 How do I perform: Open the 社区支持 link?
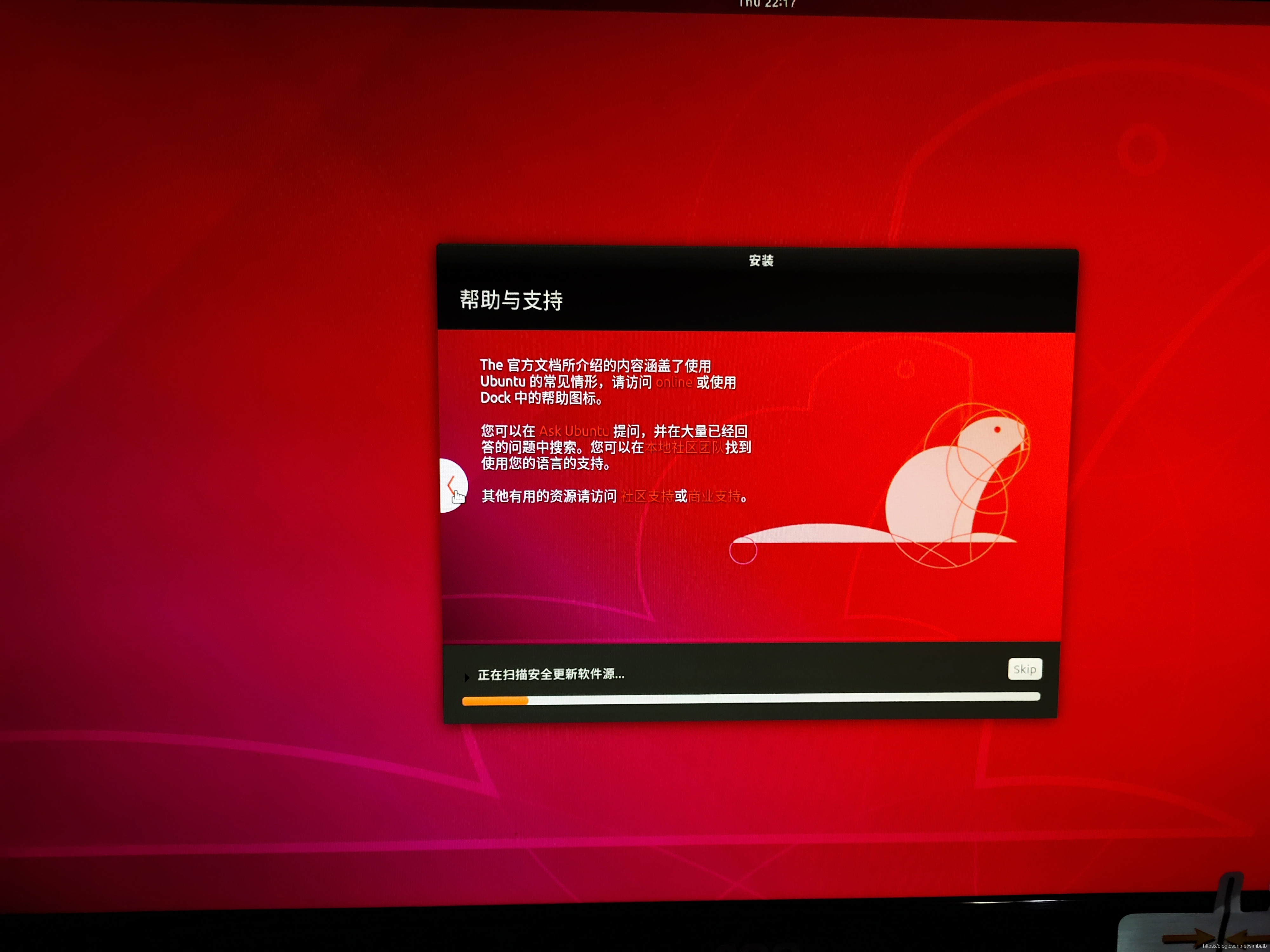pyautogui.click(x=647, y=496)
